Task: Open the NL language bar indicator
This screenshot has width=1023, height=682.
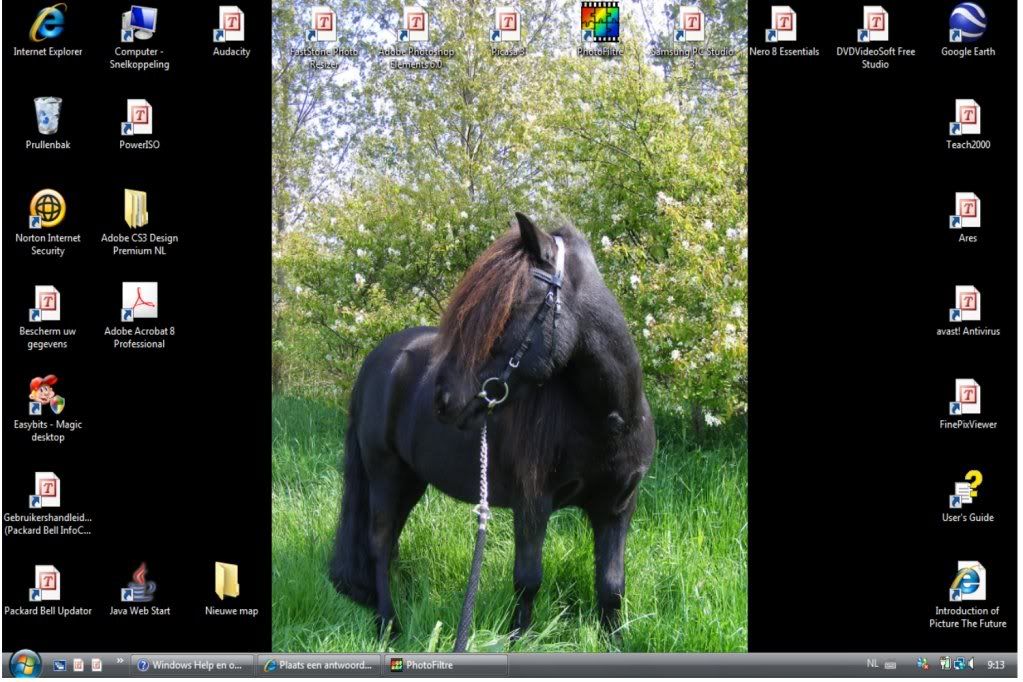Action: click(x=873, y=664)
